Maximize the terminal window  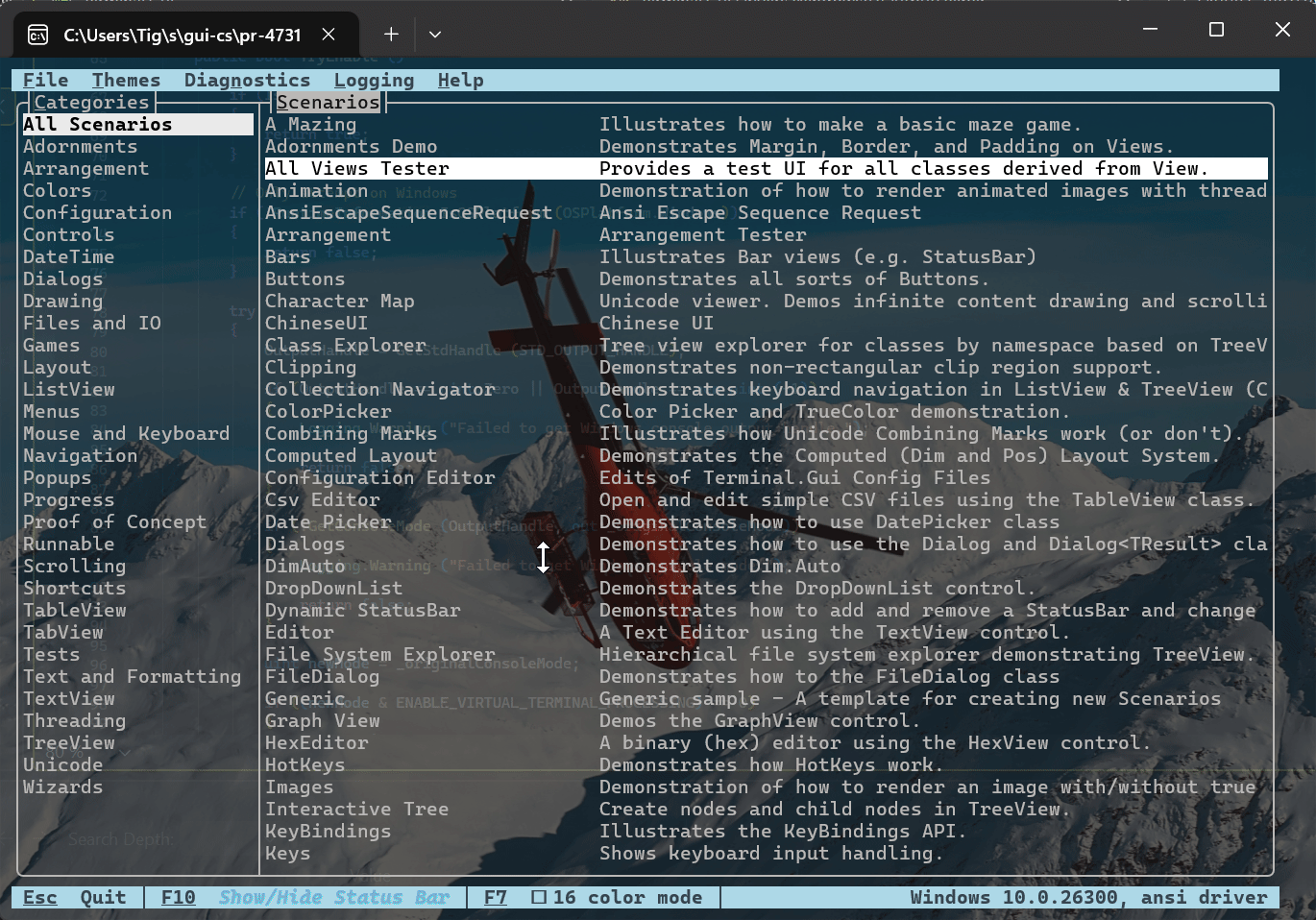click(1216, 30)
